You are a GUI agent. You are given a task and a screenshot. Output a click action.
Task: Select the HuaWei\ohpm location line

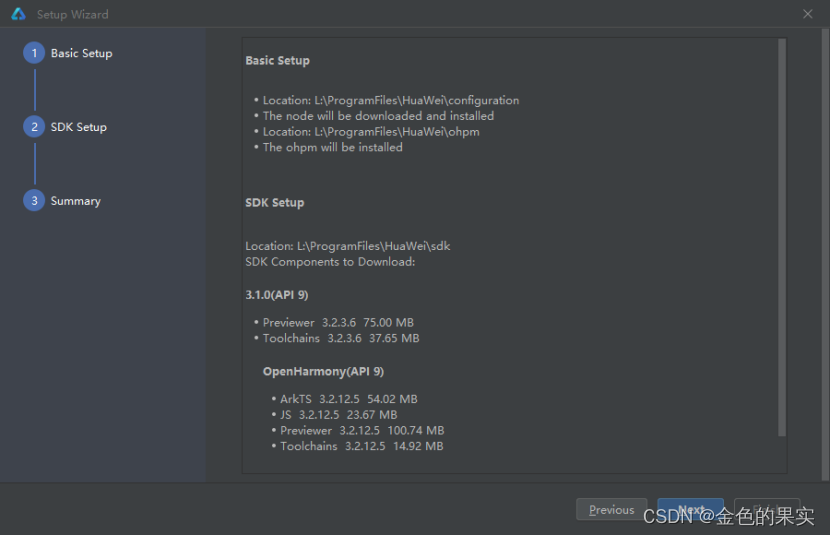[x=371, y=132]
